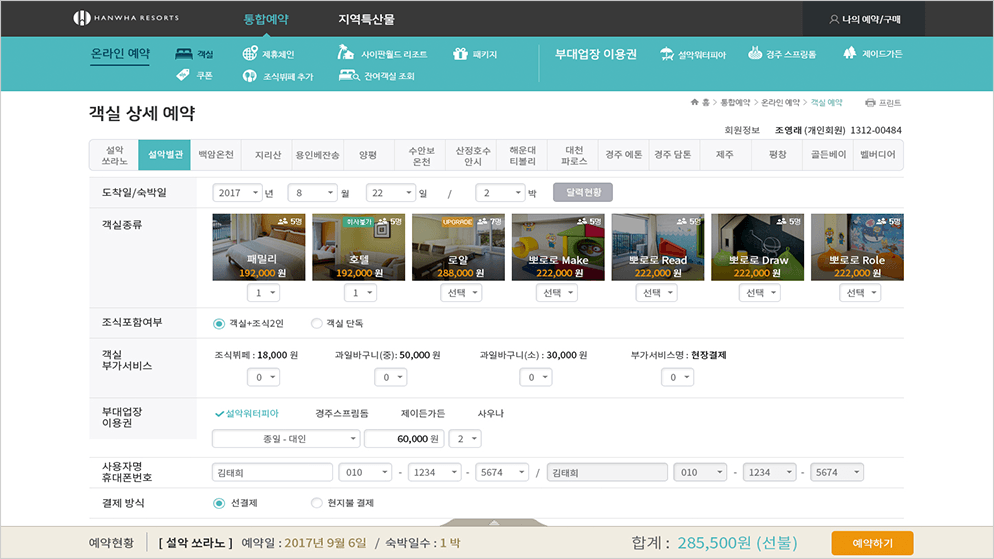Open the year 2017 dropdown

tap(237, 193)
